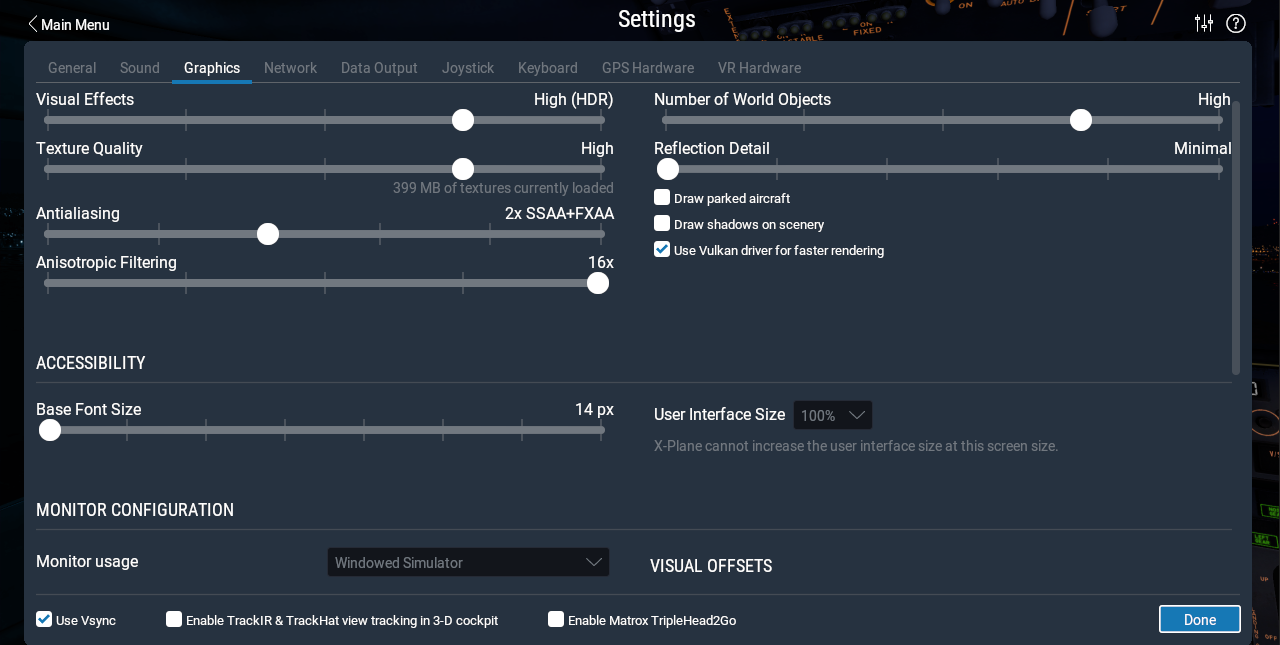The height and width of the screenshot is (645, 1280).
Task: Click the Antialiasing slider handle
Action: pos(268,234)
